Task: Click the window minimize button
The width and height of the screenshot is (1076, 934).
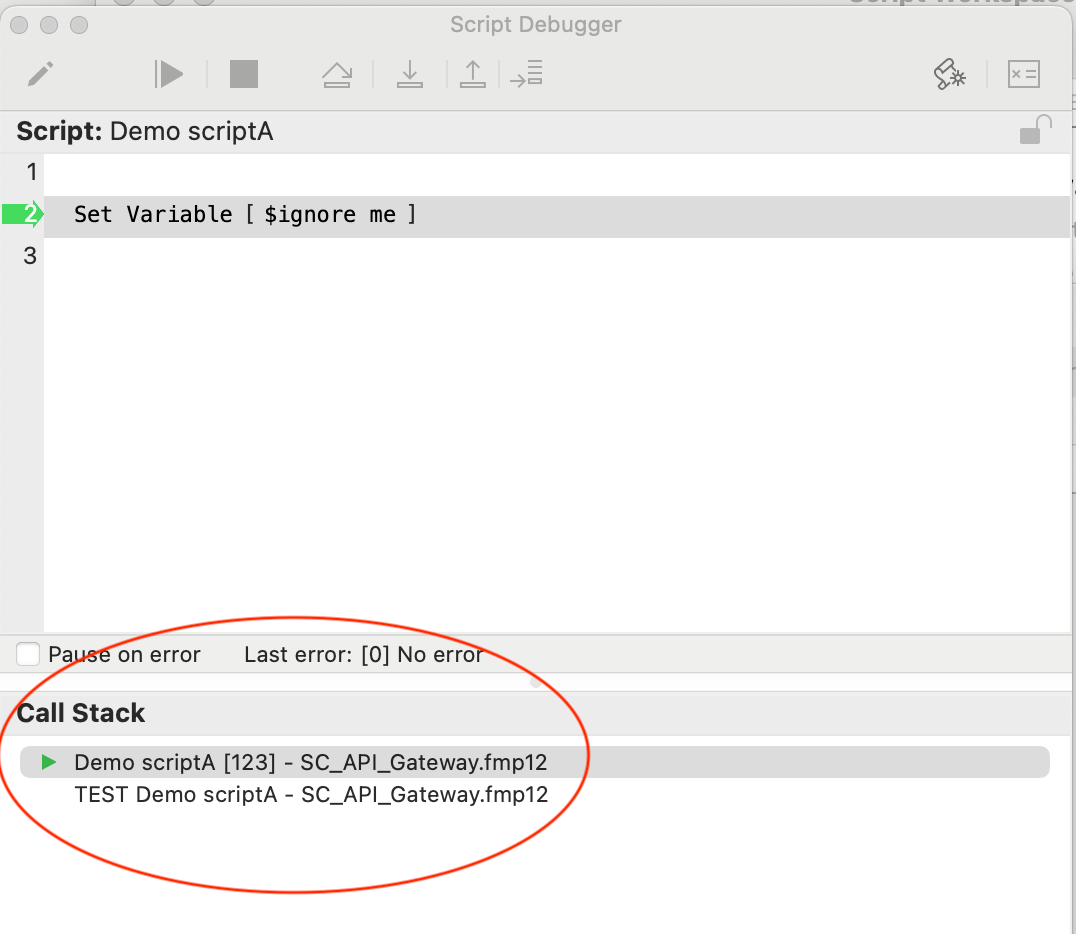Action: point(49,25)
